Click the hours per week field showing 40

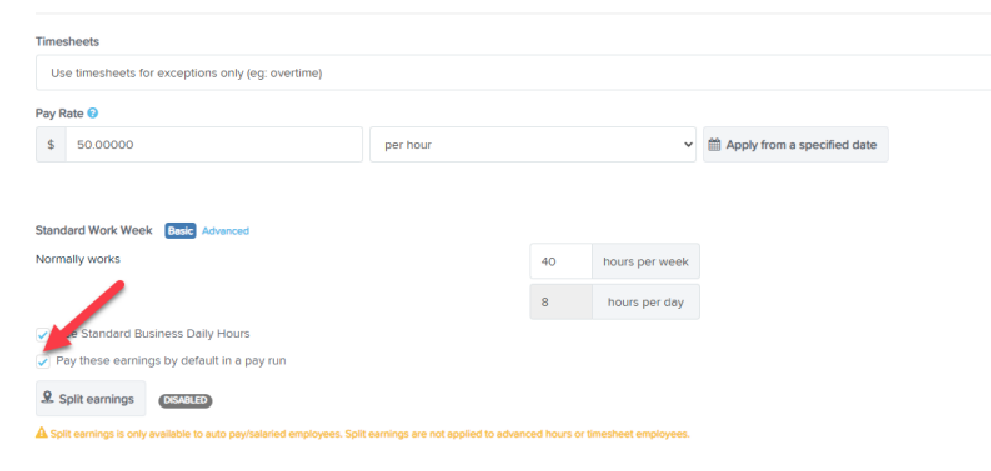560,262
